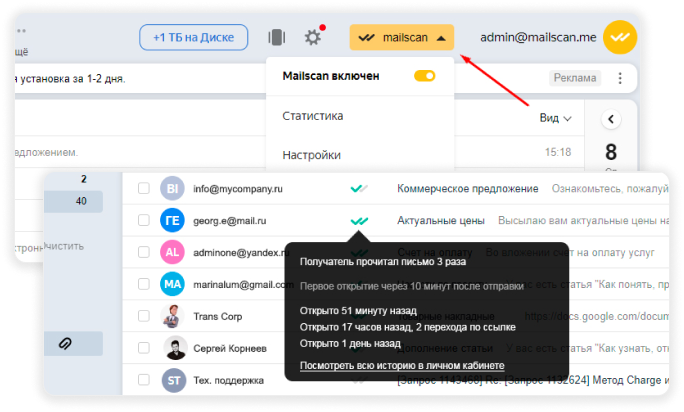Click the theme cards icon beside gear
The height and width of the screenshot is (412, 684).
click(x=277, y=38)
